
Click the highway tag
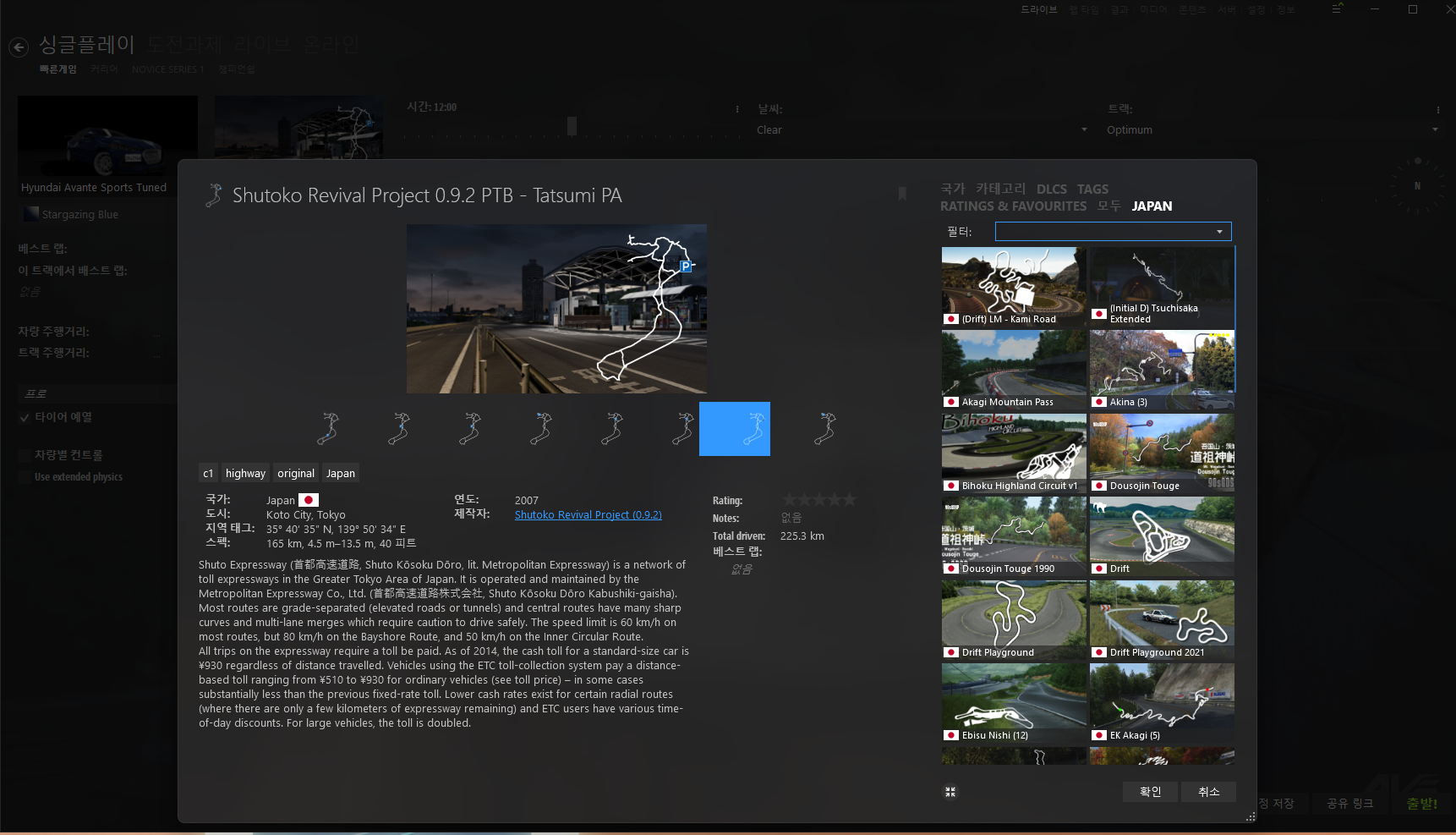[x=245, y=473]
